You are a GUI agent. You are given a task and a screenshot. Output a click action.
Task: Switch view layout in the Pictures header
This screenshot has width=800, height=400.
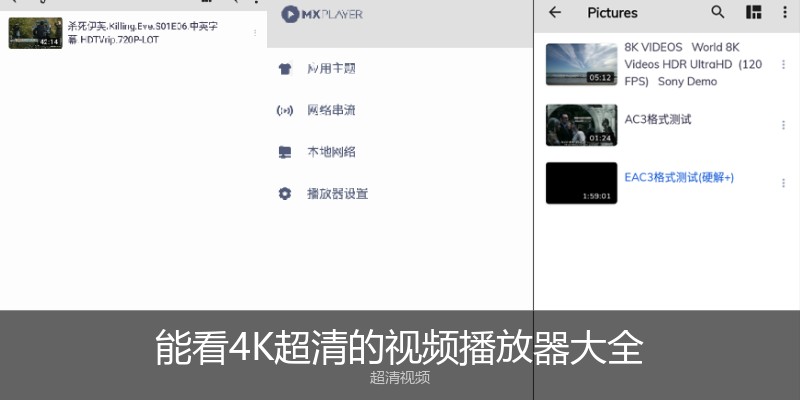[754, 12]
